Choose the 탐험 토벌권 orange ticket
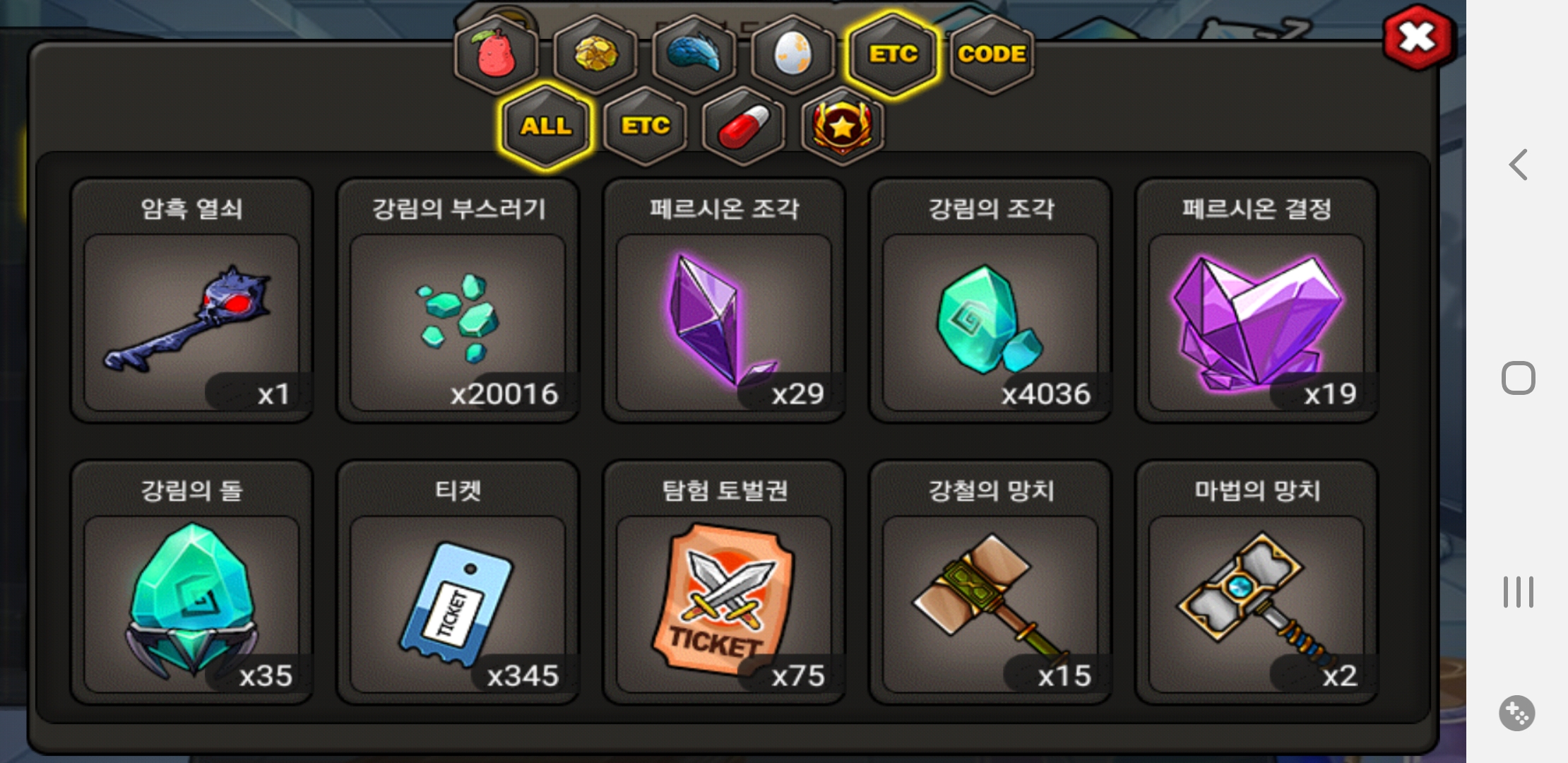The width and height of the screenshot is (1568, 763). click(x=724, y=582)
